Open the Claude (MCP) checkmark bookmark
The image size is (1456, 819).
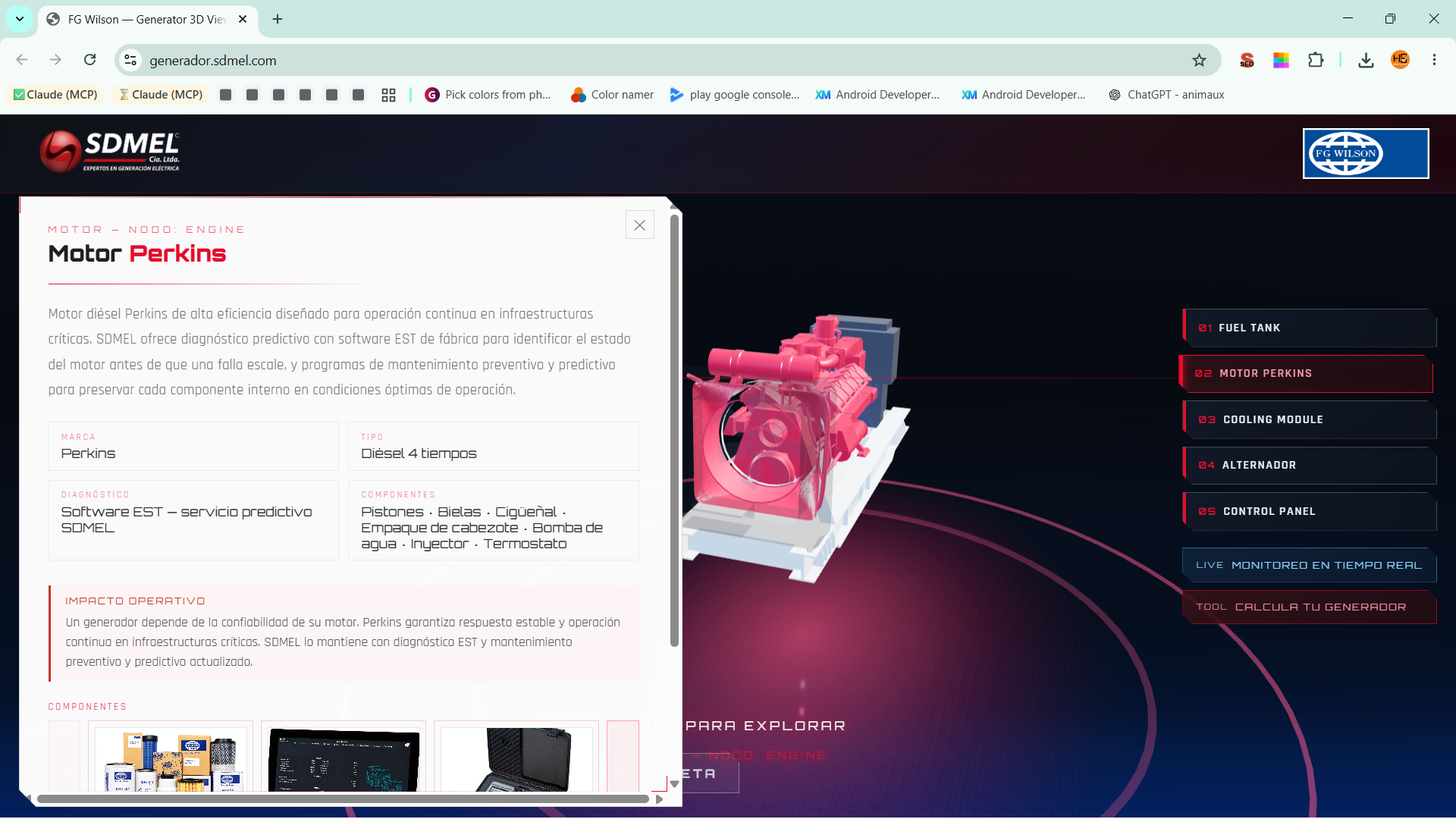(x=55, y=95)
